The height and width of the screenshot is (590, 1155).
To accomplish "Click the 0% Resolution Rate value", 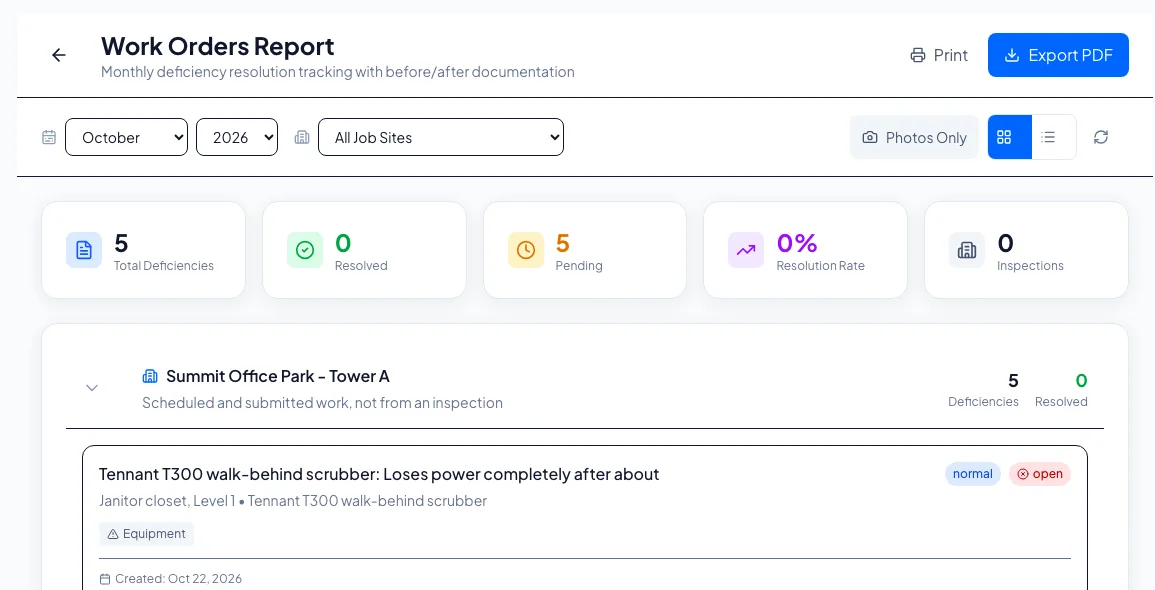I will point(797,243).
